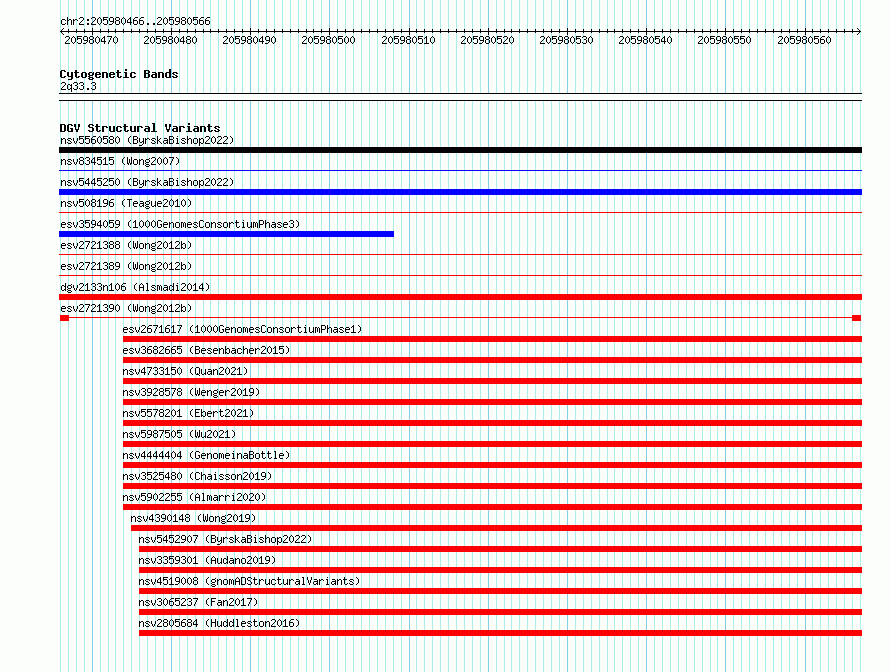
Task: Click the DGV Structural Variants track title
Action: coord(140,128)
